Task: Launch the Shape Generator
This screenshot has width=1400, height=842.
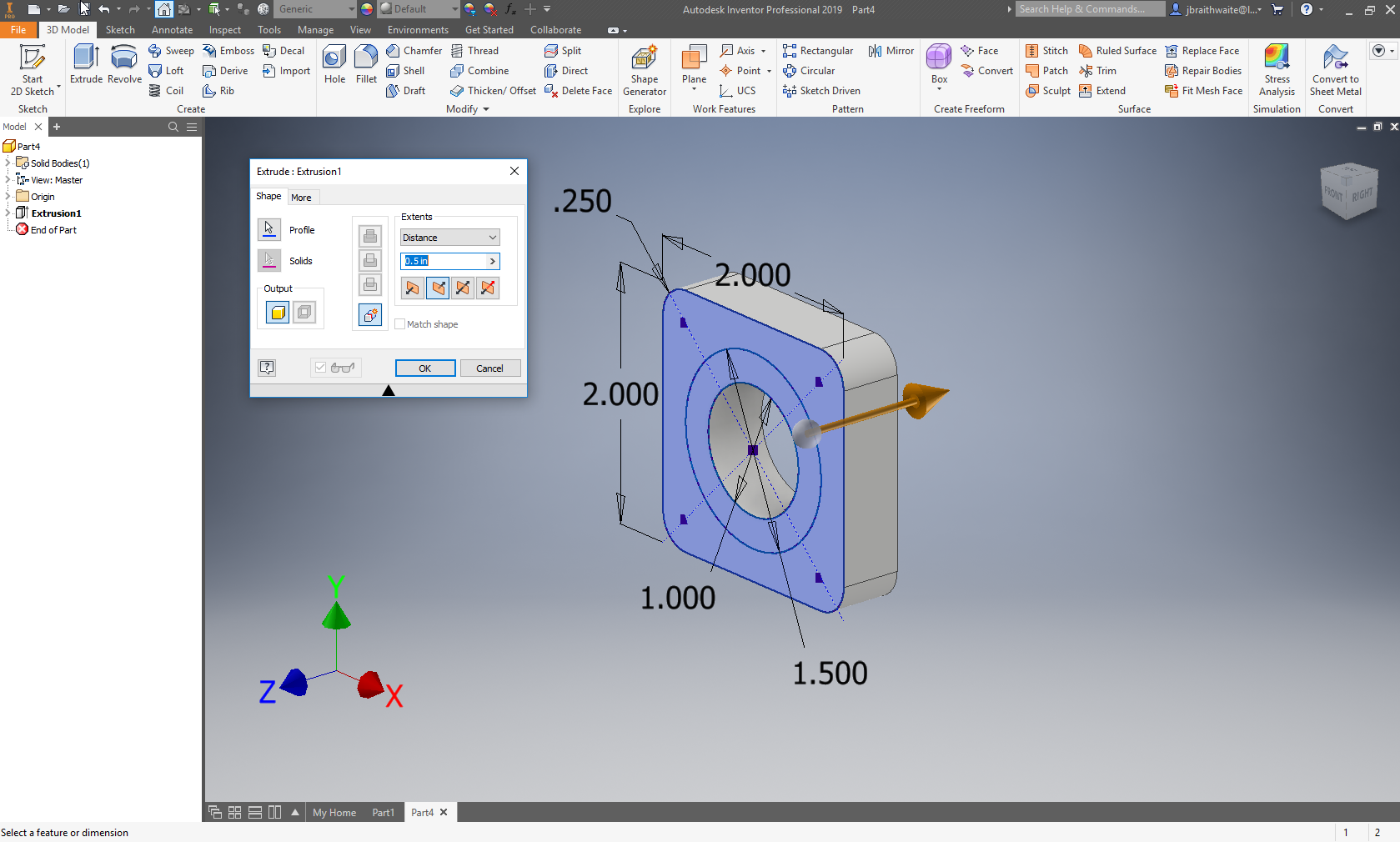Action: pyautogui.click(x=645, y=71)
